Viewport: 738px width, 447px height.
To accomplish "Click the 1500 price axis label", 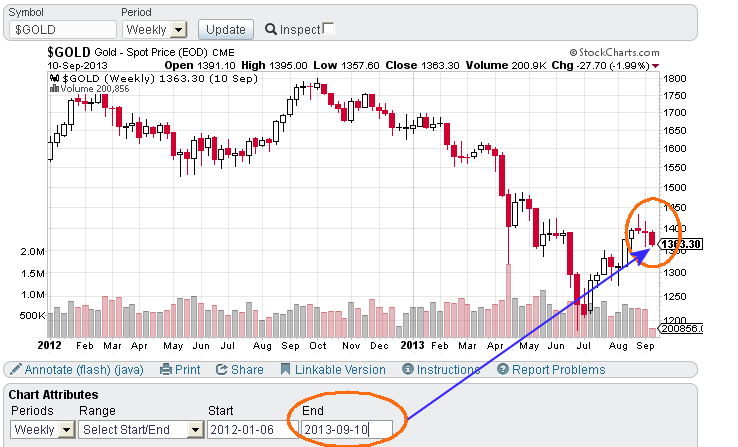I will [675, 187].
